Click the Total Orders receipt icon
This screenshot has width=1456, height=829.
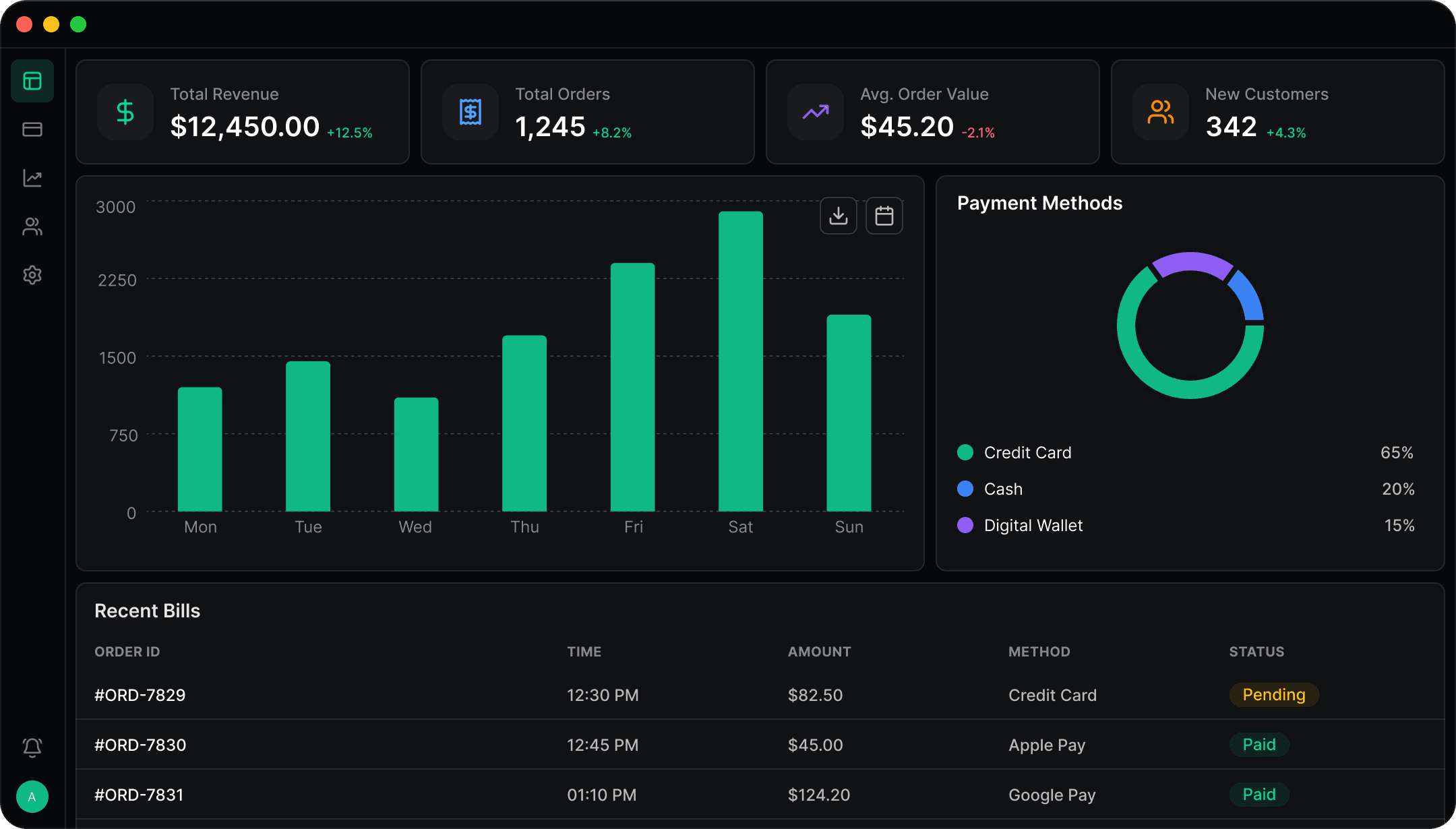(x=471, y=112)
